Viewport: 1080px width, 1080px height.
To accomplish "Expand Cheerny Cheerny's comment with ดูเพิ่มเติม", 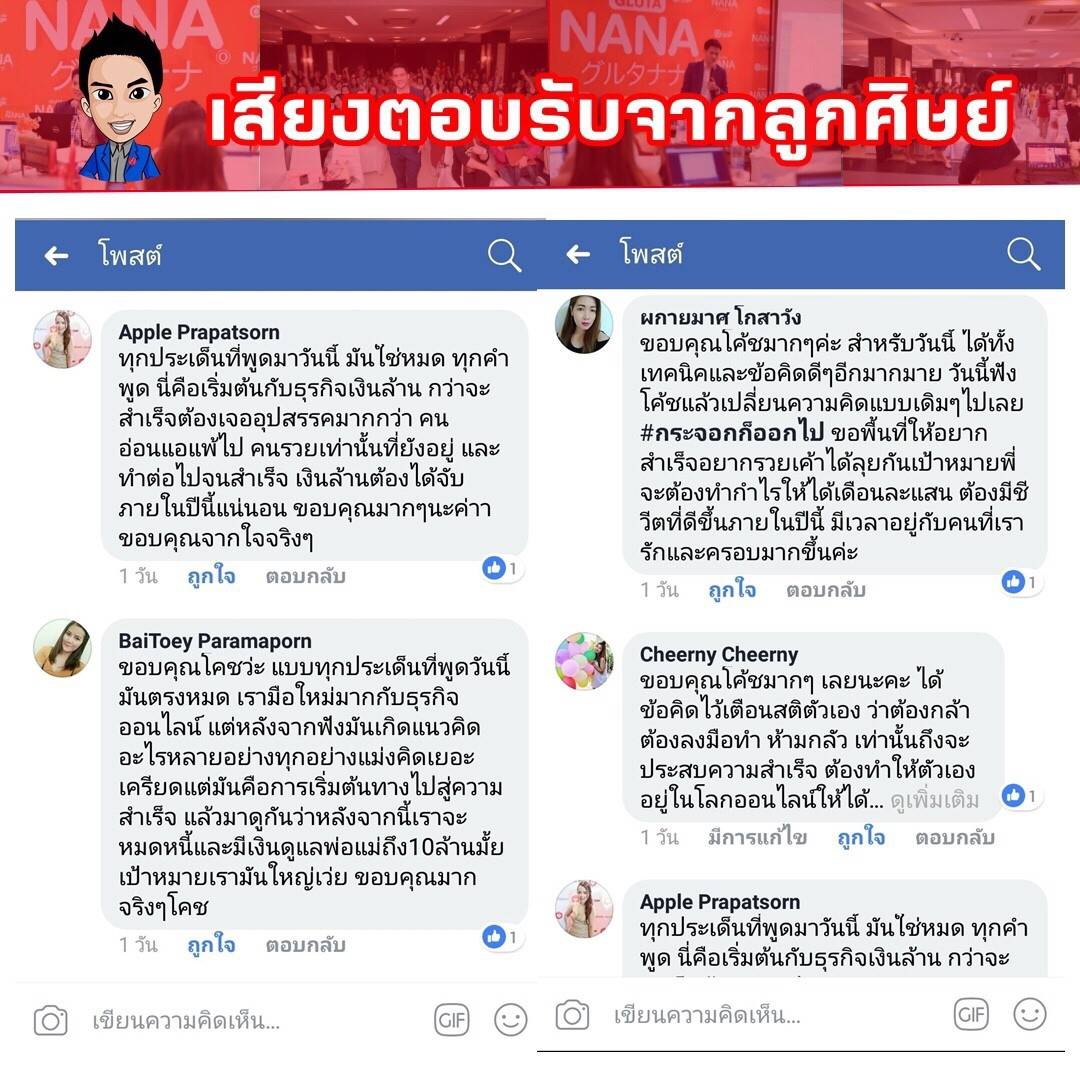I will pyautogui.click(x=935, y=800).
